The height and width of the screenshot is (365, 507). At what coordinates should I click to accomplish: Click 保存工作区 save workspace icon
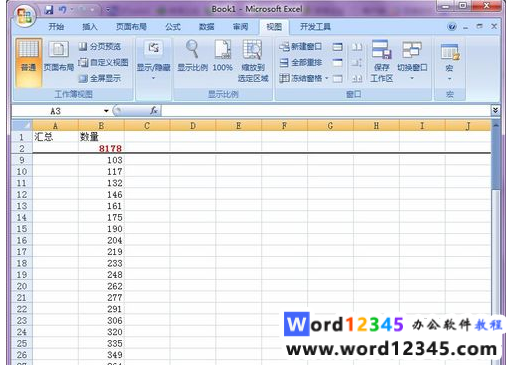point(382,61)
